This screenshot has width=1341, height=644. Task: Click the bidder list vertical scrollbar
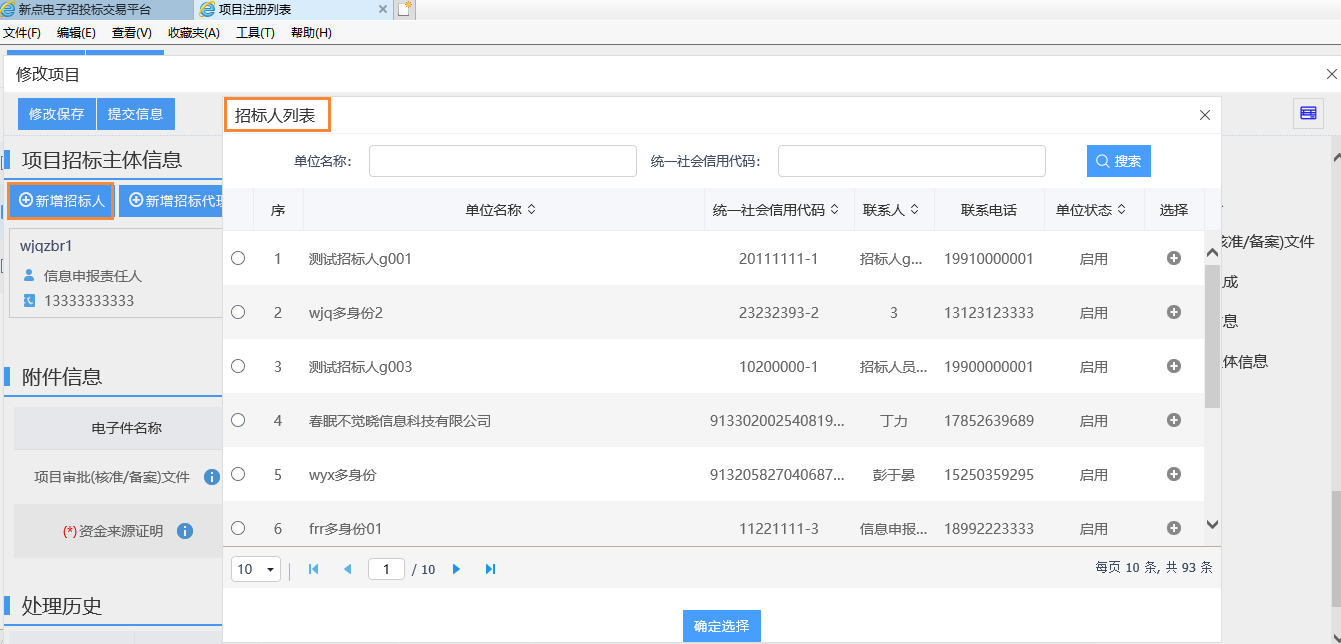click(x=1212, y=336)
